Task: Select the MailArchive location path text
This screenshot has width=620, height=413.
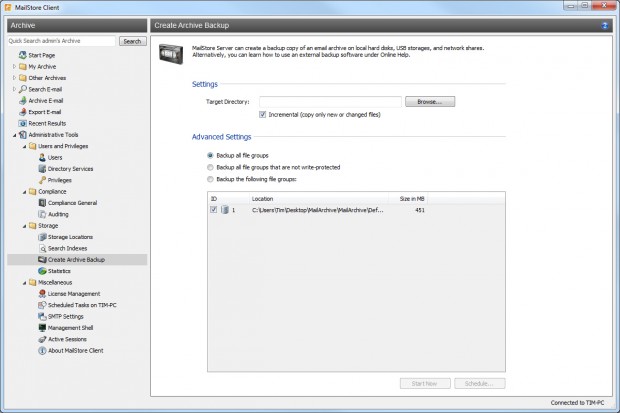Action: 318,210
